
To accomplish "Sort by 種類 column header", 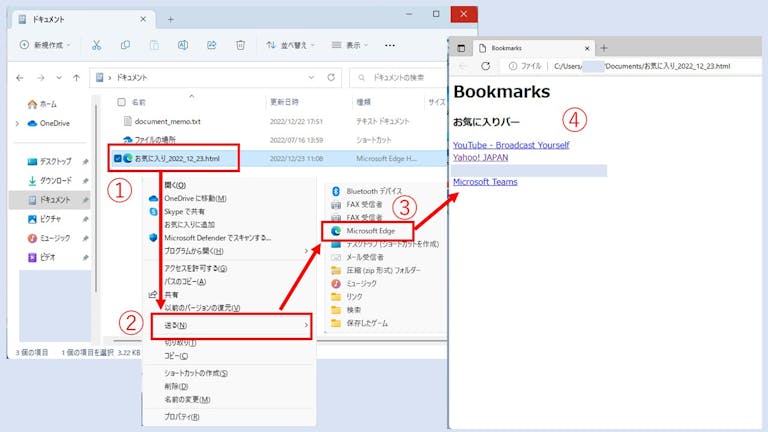I will point(363,102).
